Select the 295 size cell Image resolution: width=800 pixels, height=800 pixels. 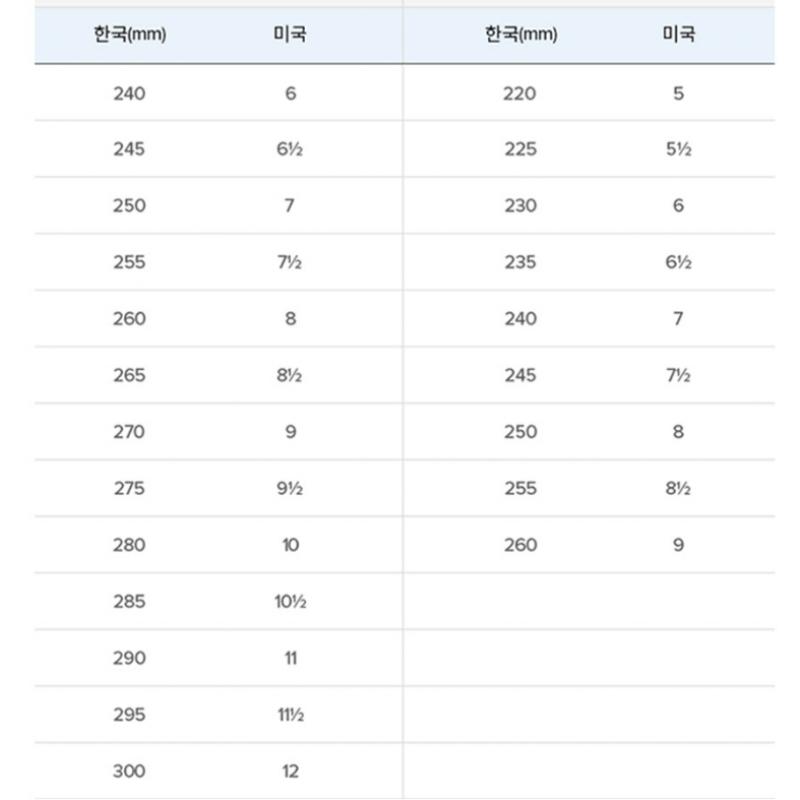(129, 715)
